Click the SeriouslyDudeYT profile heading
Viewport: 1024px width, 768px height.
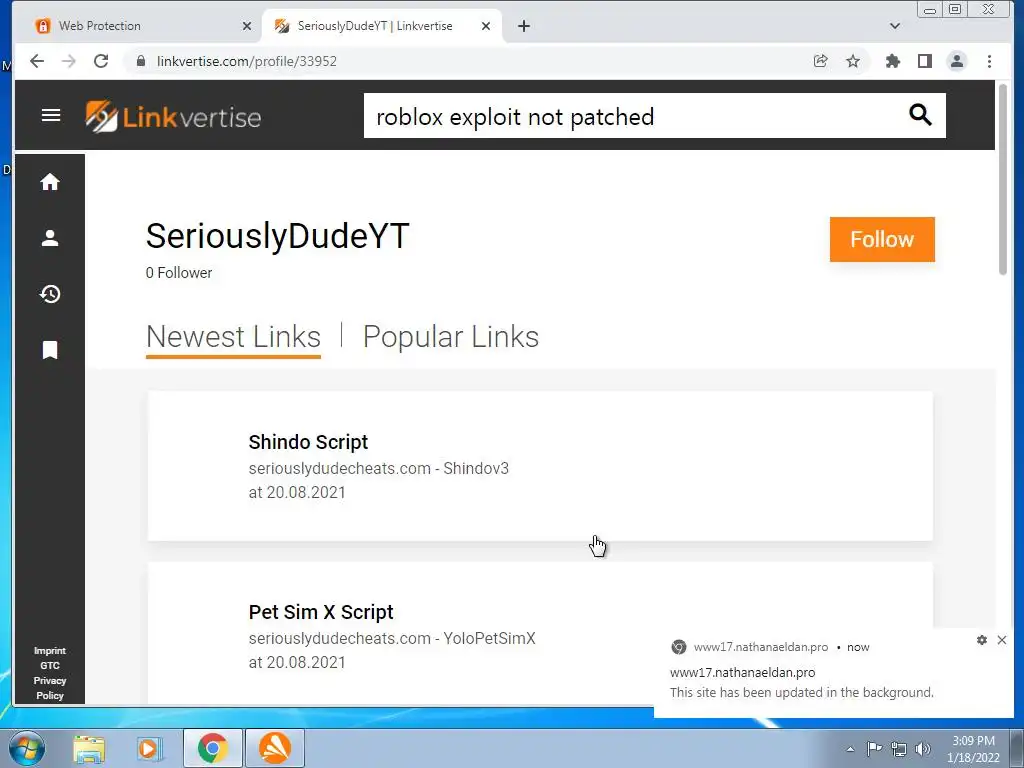[x=278, y=236]
